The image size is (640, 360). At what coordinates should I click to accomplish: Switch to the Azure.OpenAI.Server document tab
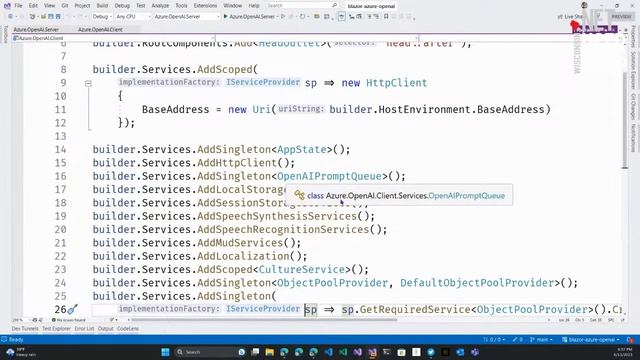[36, 29]
